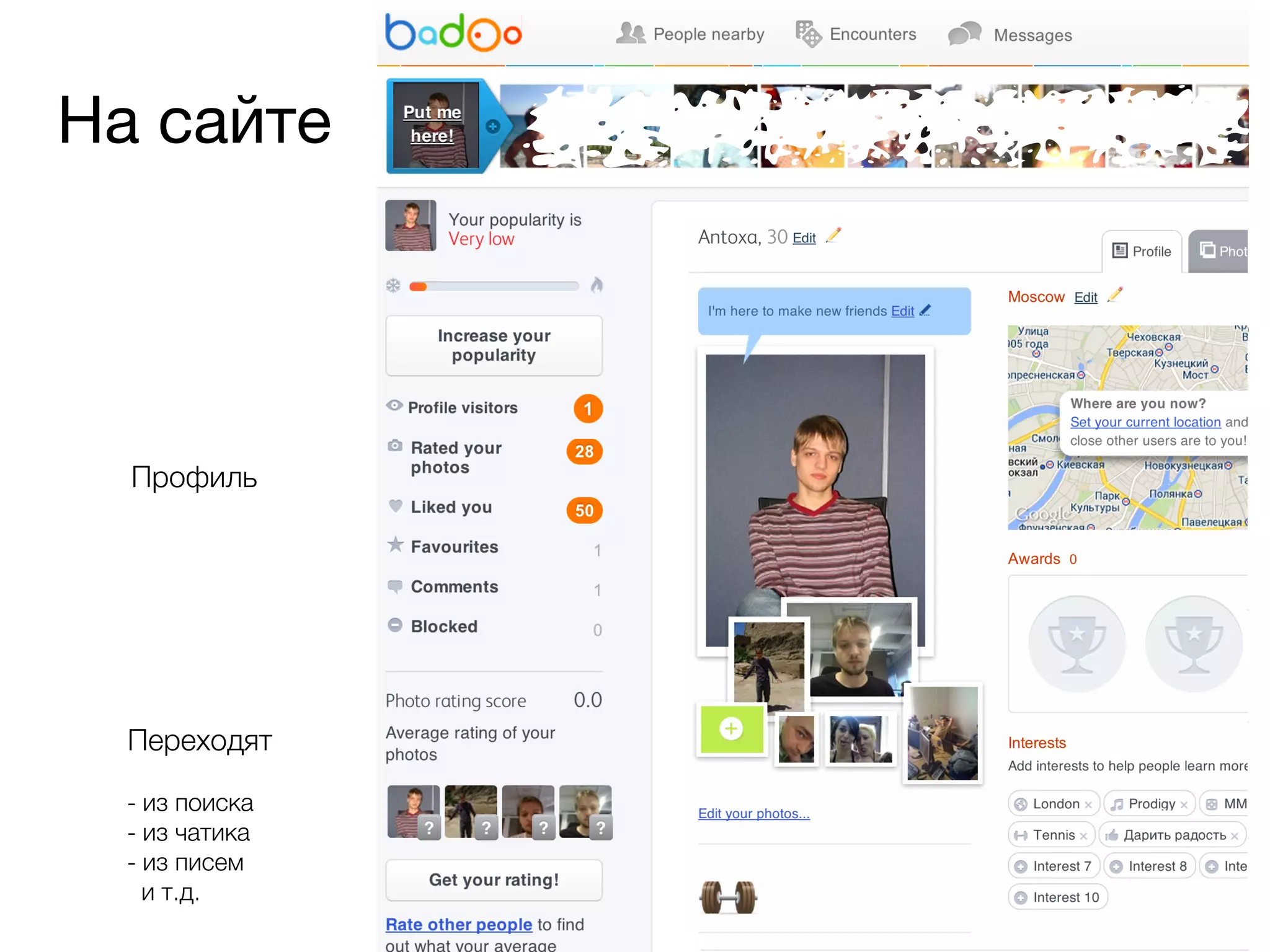
Task: Click the flame icon on popularity meter
Action: 597,284
